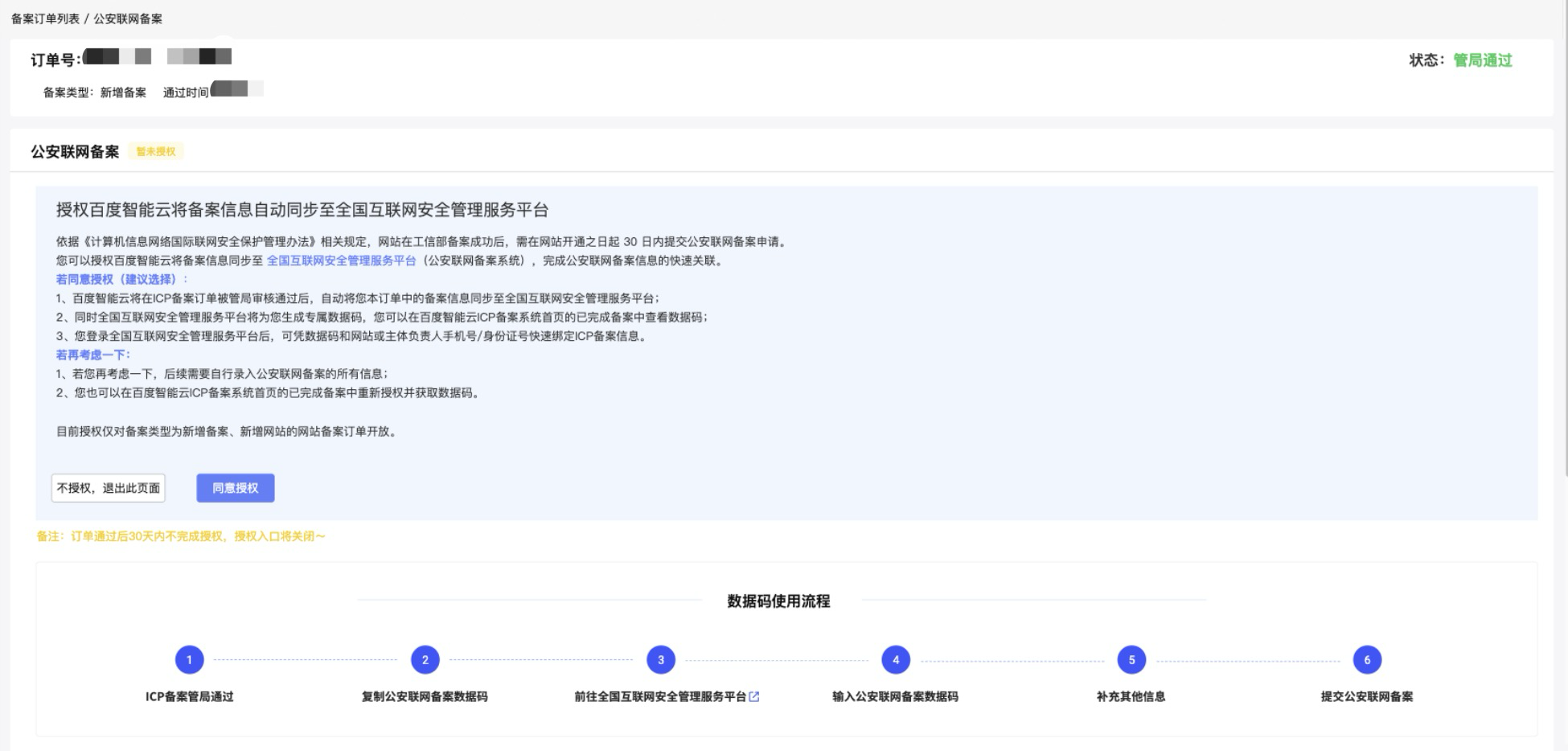Go back to 备案订单列表 breadcrumb
This screenshot has width=1568, height=751.
pos(45,18)
